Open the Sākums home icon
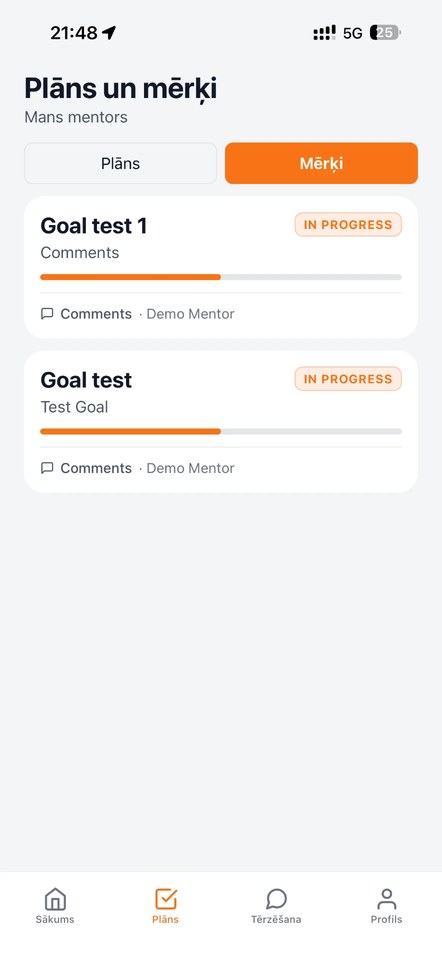442x960 pixels. 55,899
